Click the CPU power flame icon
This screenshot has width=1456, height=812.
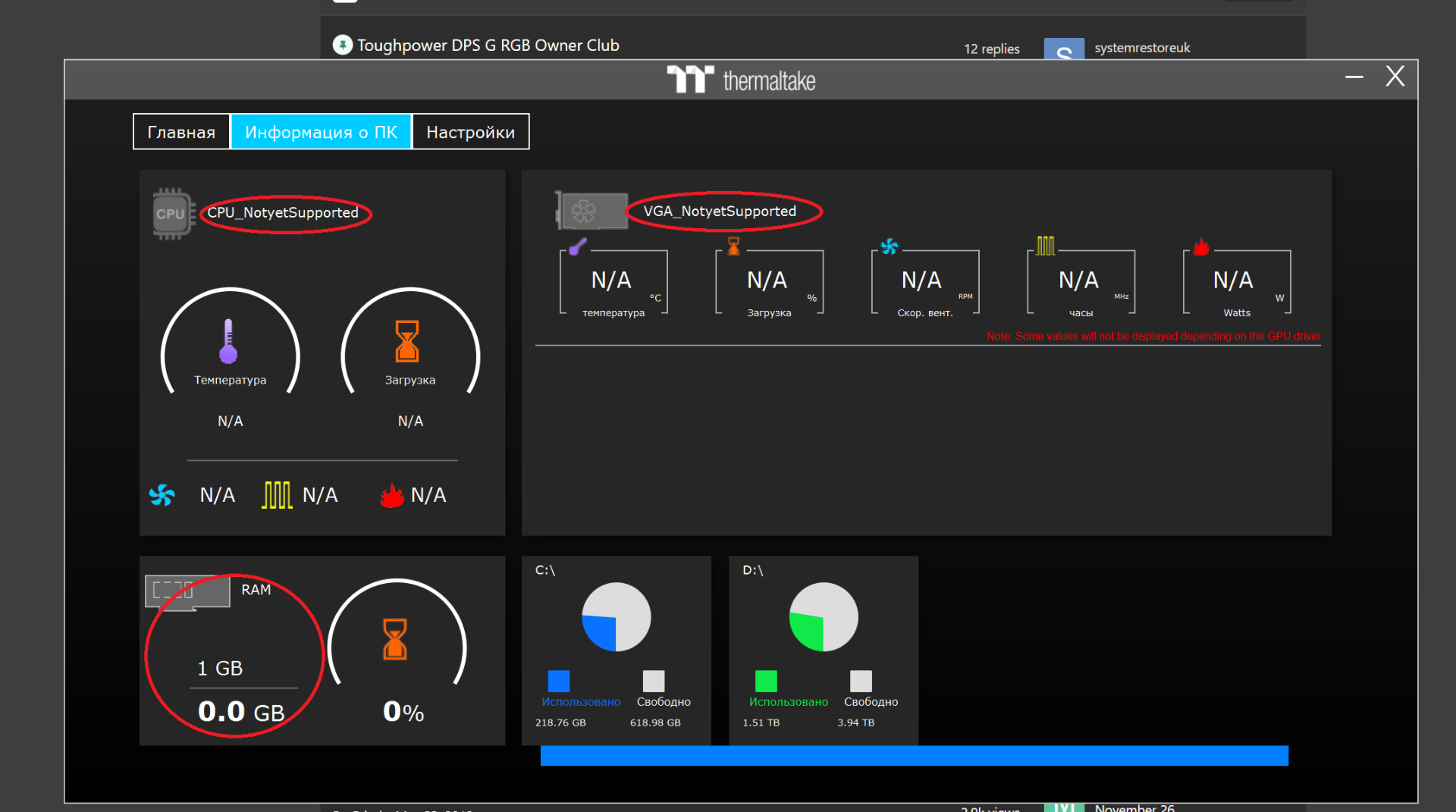pos(391,495)
